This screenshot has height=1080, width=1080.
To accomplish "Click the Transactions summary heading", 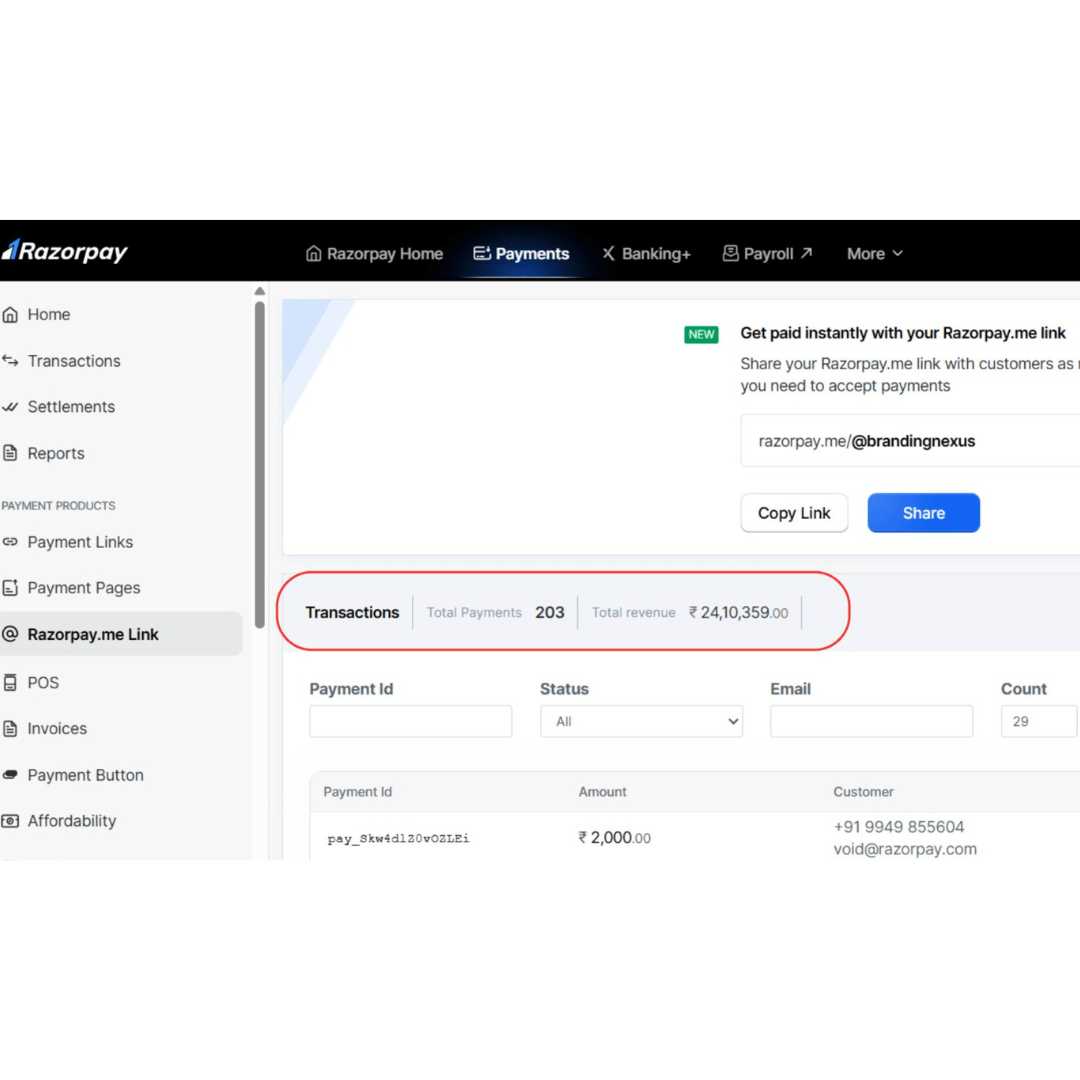I will [352, 612].
